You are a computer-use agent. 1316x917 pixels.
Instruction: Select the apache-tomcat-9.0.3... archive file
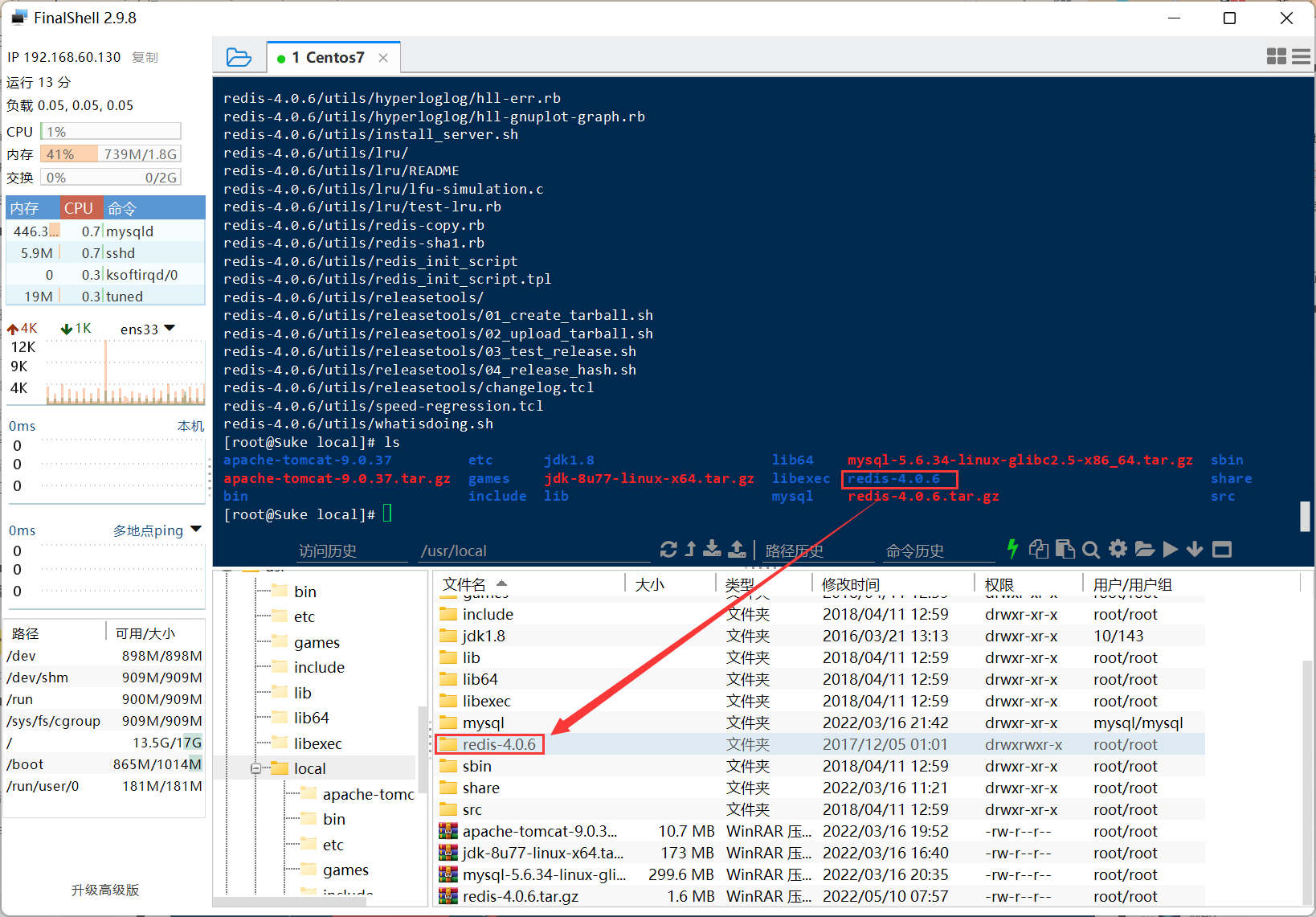819,831
